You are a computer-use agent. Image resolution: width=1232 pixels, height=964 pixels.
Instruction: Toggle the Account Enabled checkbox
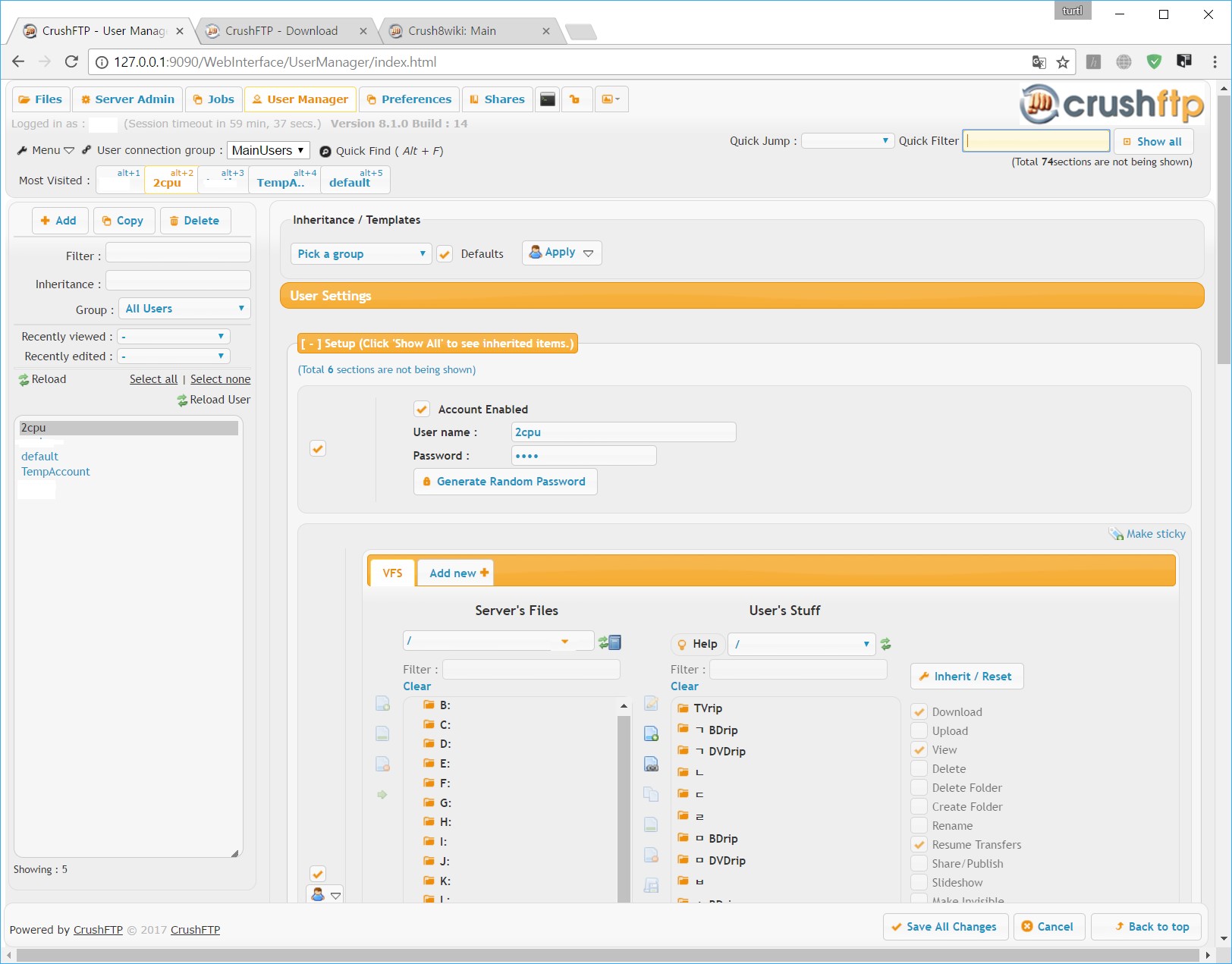pos(422,409)
